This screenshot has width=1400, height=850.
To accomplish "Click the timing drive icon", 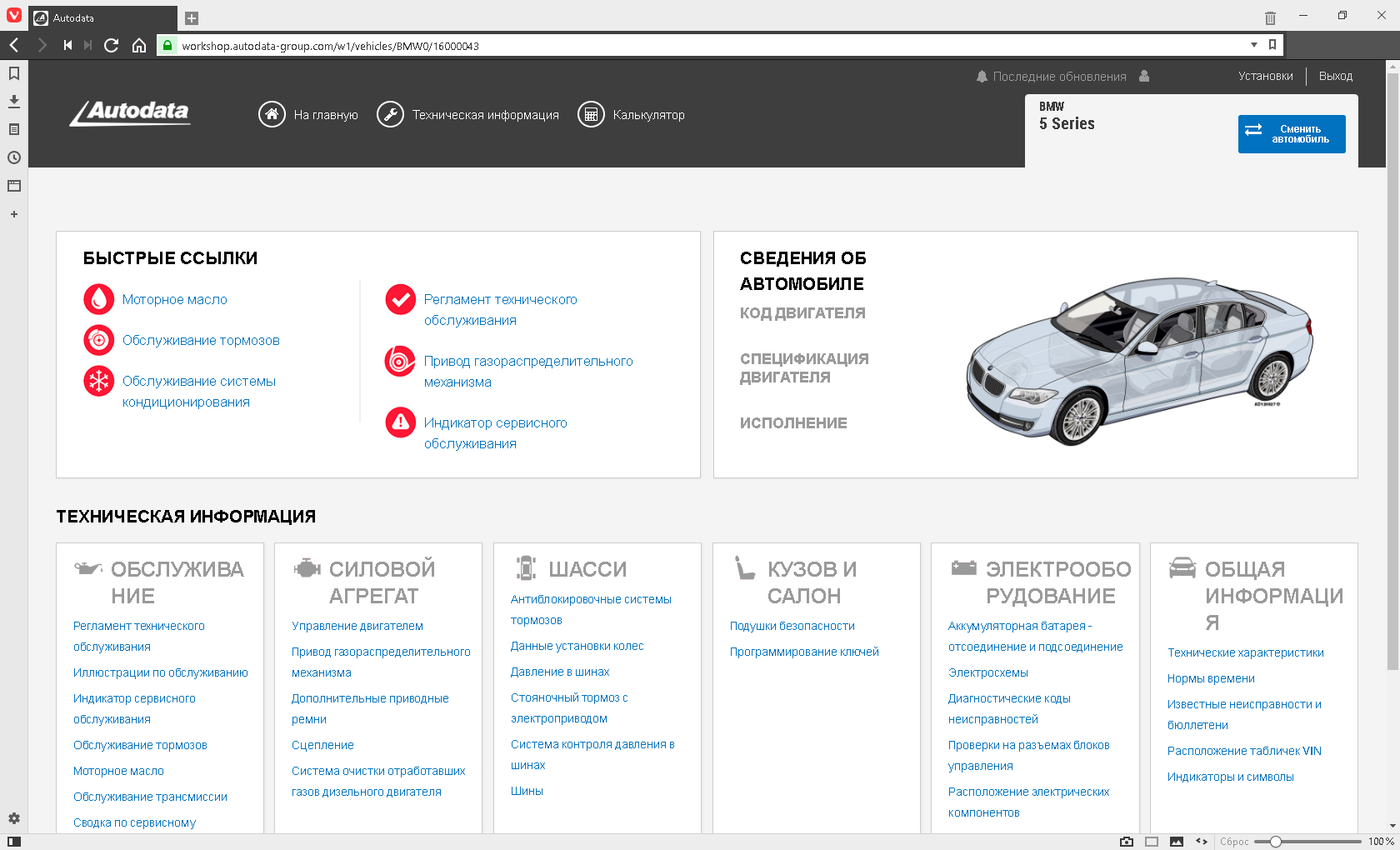I will tap(401, 361).
